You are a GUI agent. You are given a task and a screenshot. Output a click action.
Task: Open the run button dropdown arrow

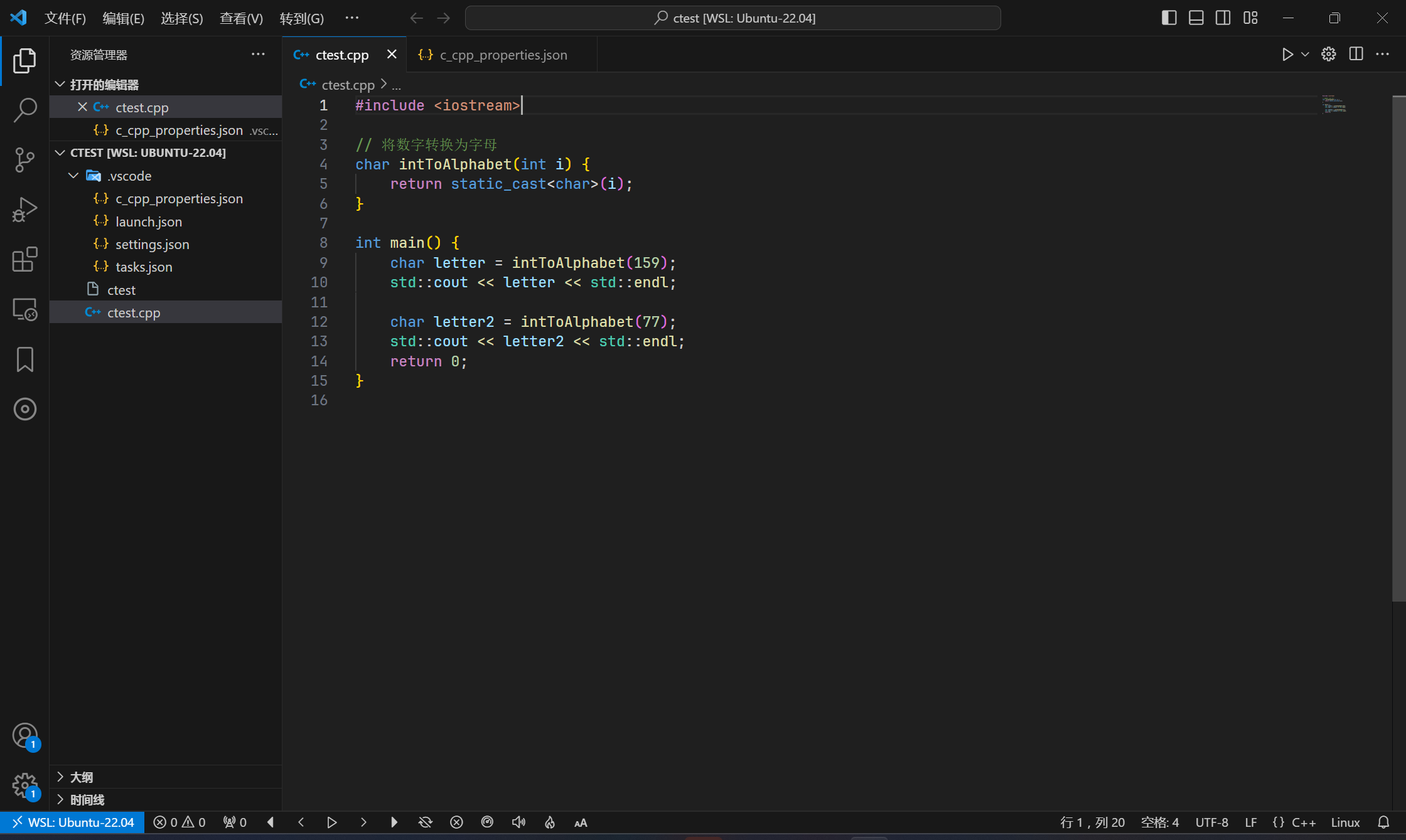point(1305,55)
